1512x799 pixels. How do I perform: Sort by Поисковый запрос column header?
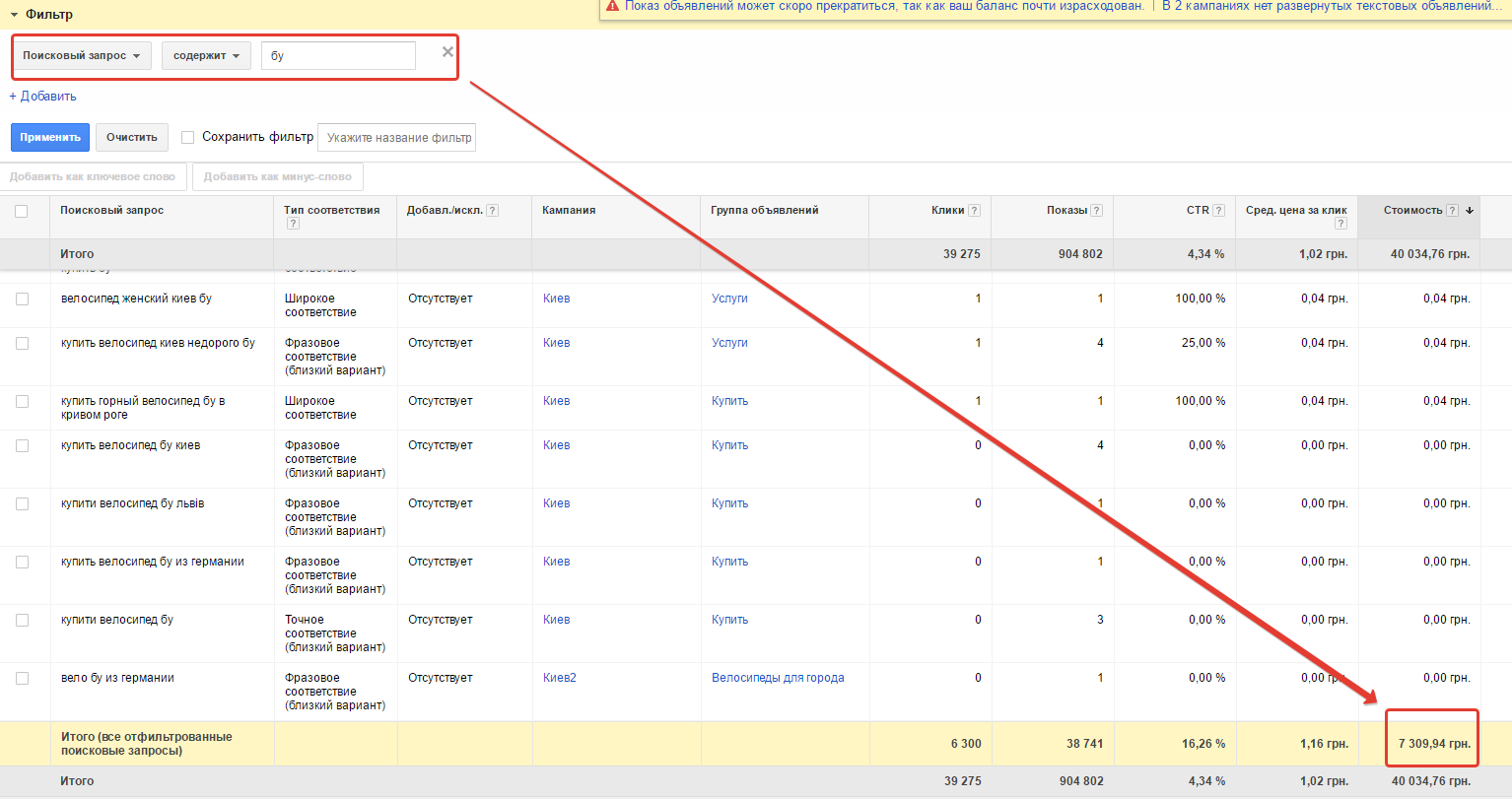tap(111, 210)
